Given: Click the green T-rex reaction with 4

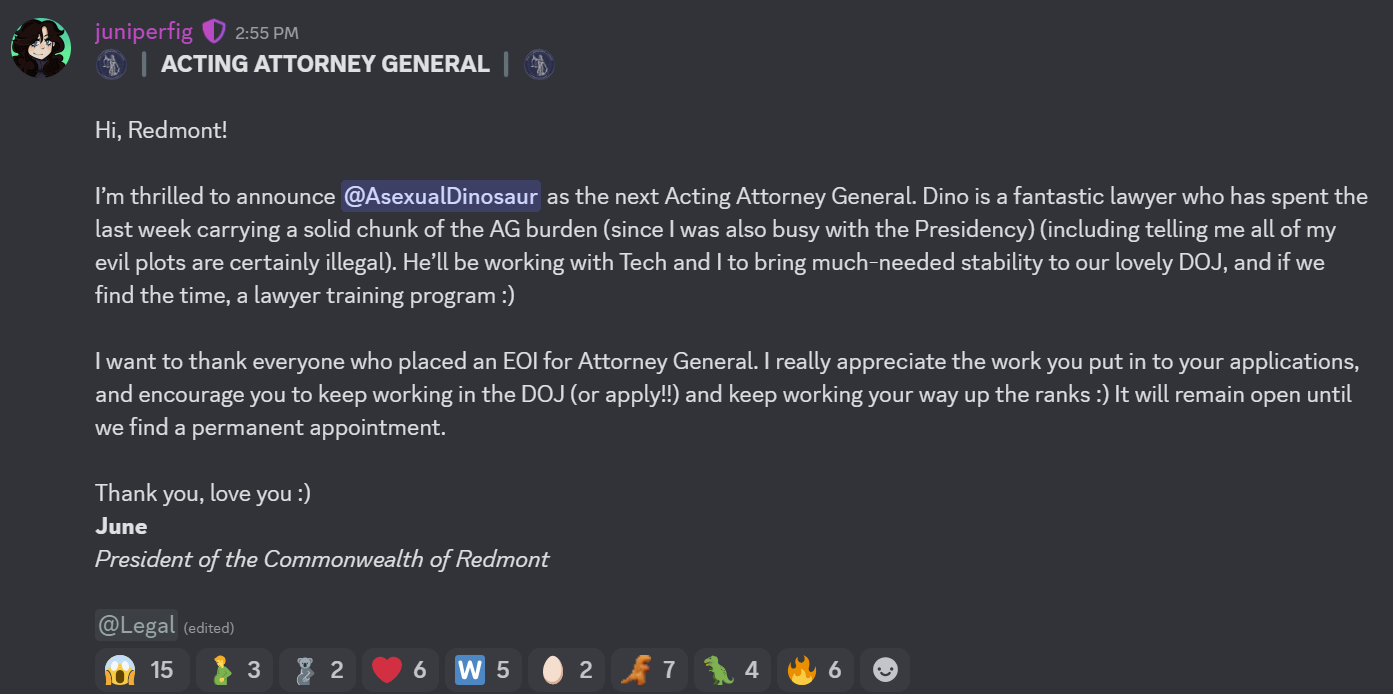Looking at the screenshot, I should pyautogui.click(x=731, y=670).
